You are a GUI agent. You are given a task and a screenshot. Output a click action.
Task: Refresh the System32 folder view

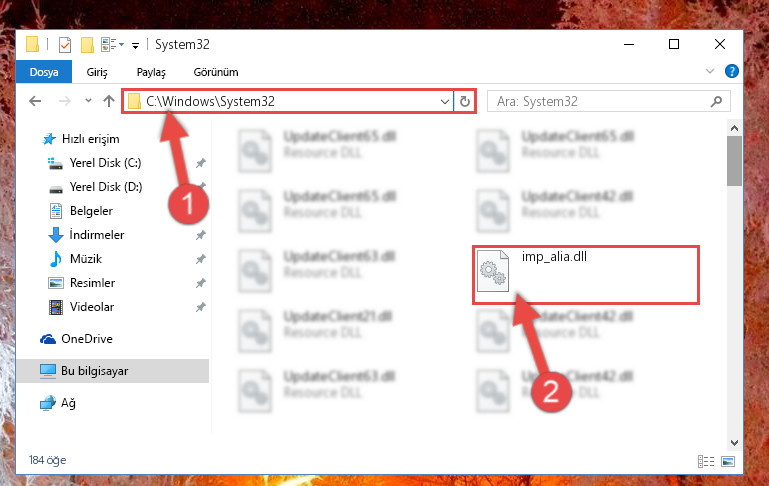[x=464, y=102]
